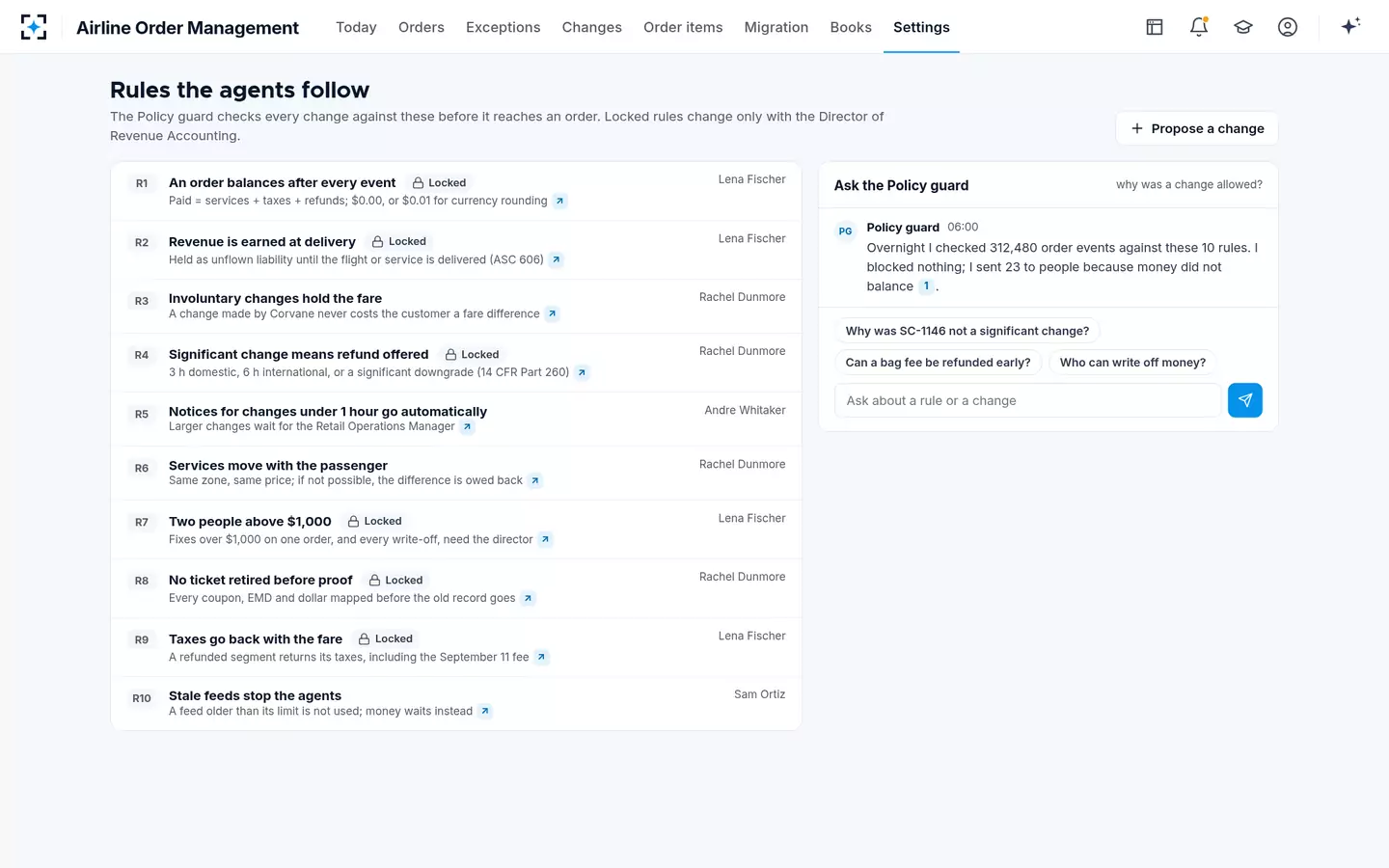Select the Settings tab
The image size is (1389, 868).
921,27
